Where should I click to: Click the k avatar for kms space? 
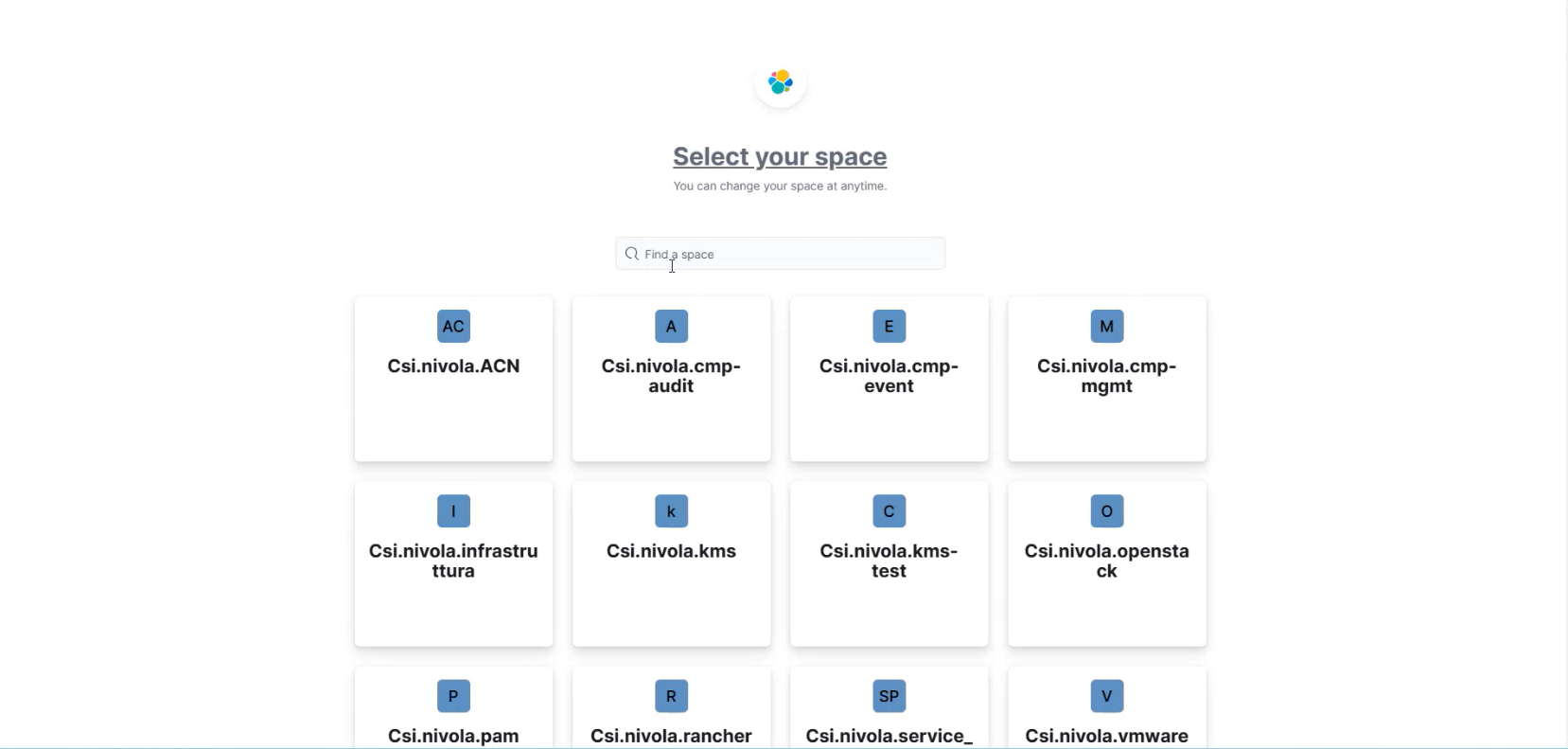click(671, 510)
